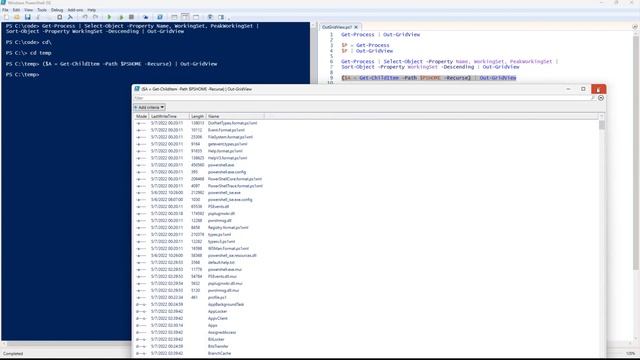Select the Event.Format.ps1xml row
The image size is (640, 360).
366,130
